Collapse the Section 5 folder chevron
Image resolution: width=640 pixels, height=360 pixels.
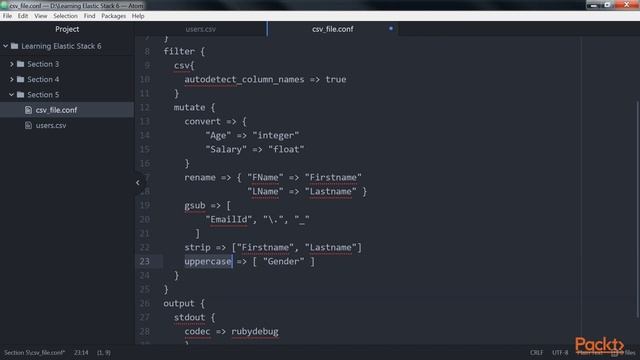(11, 95)
